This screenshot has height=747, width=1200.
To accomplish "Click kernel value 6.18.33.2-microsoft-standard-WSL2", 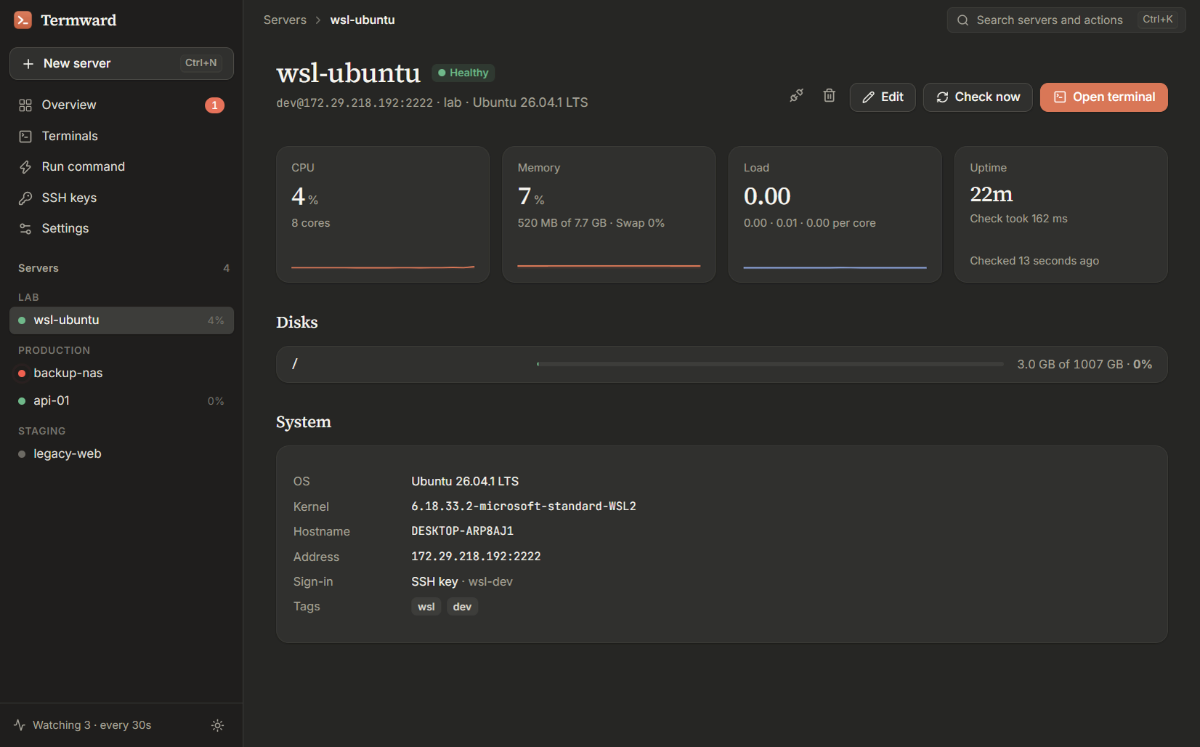I will pos(524,507).
